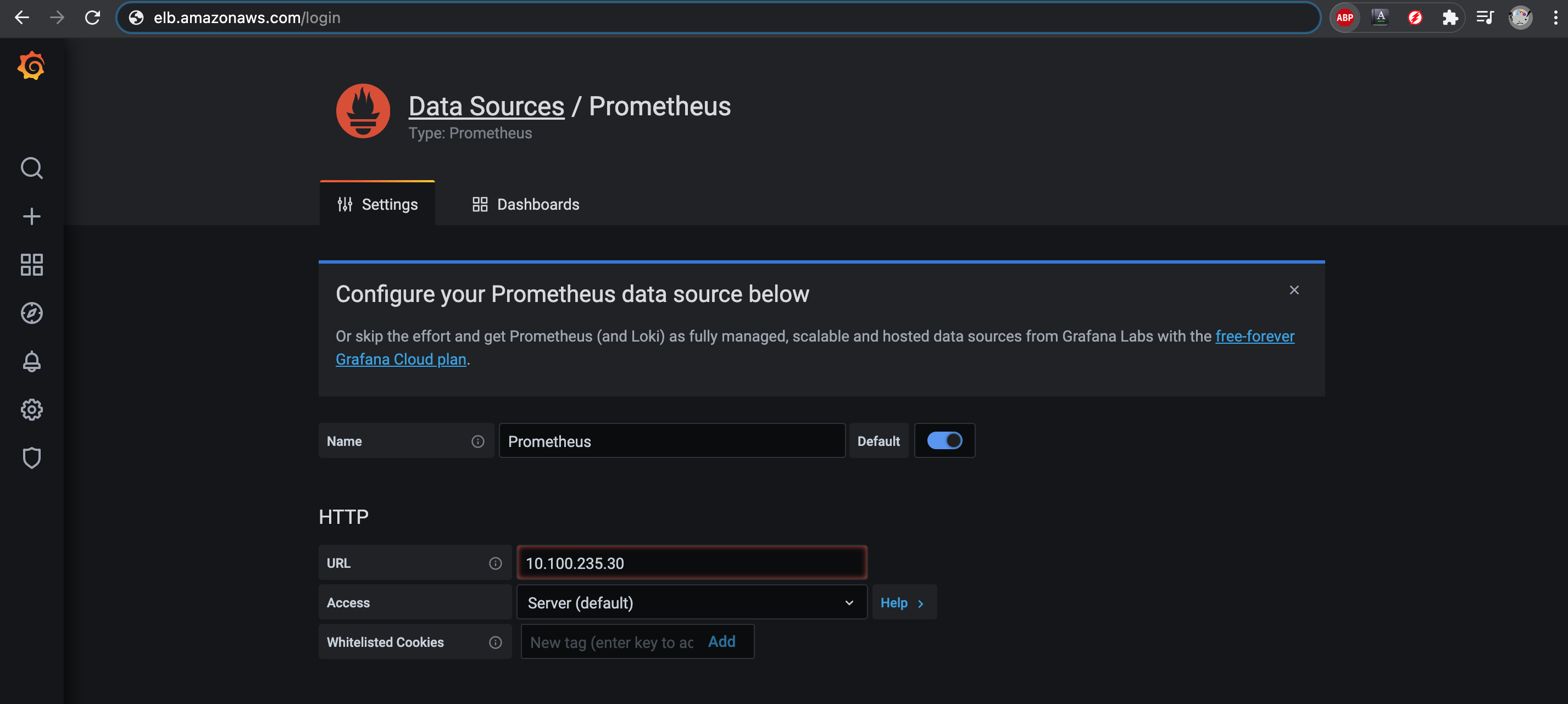Open the Explore compass icon
This screenshot has height=704, width=1568.
(31, 313)
